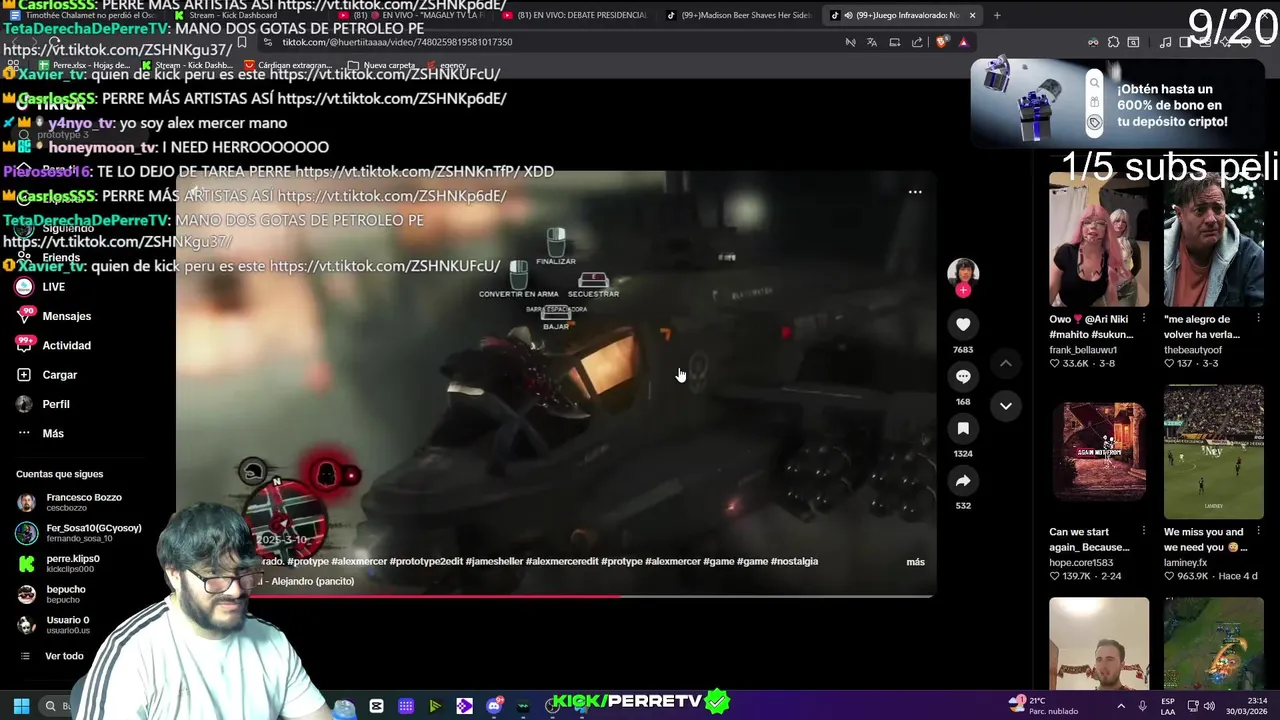Screen dimensions: 1280x720
Task: Follow creator via red plus badge
Action: click(963, 290)
